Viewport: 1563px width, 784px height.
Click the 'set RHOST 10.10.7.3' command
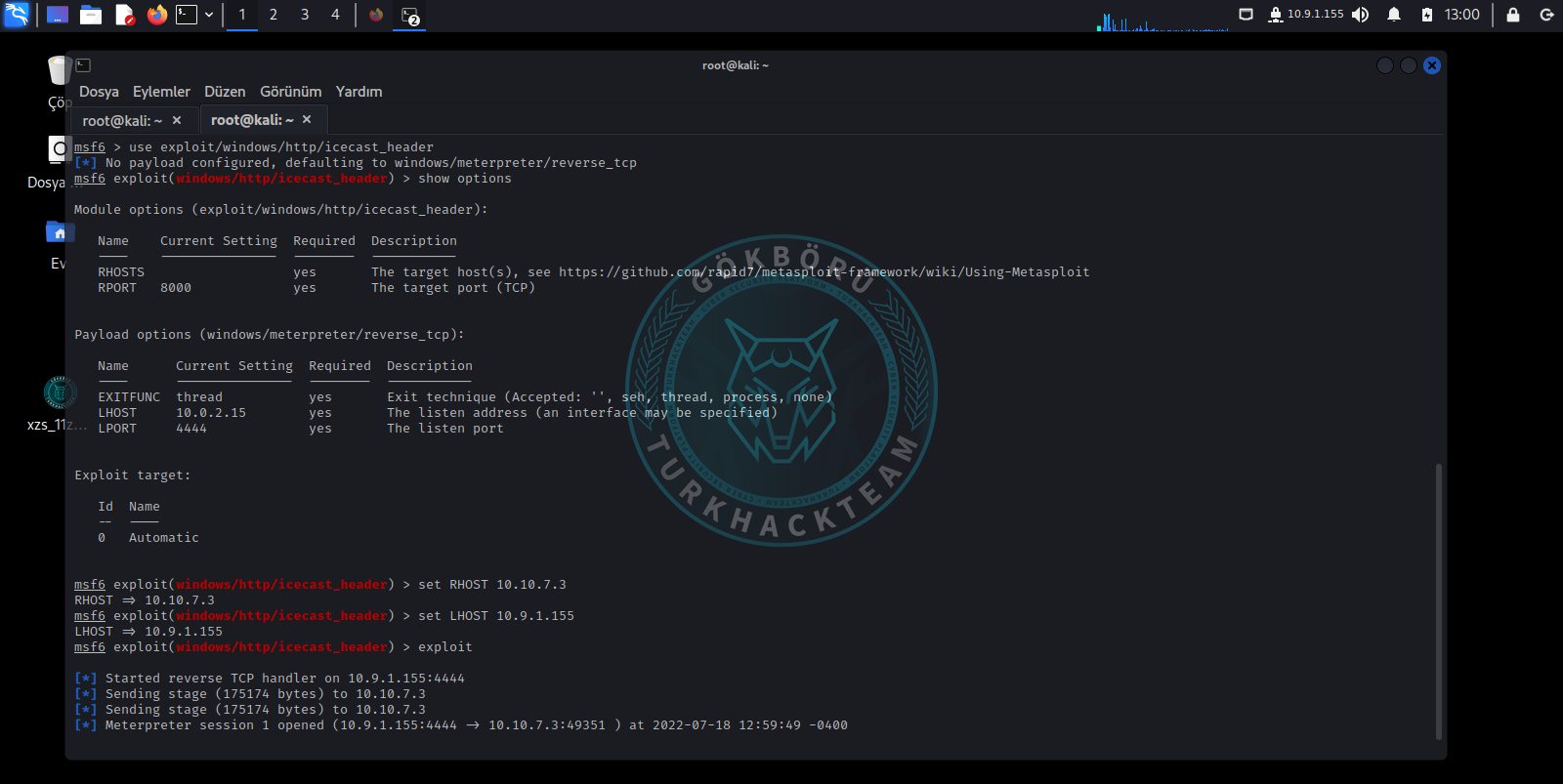point(492,585)
